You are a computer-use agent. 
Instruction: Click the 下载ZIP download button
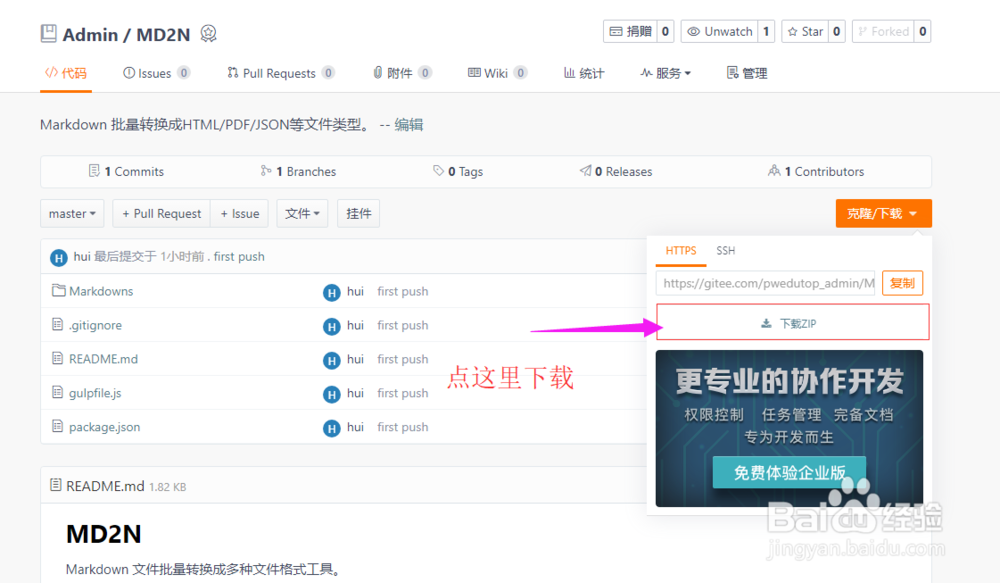point(792,322)
